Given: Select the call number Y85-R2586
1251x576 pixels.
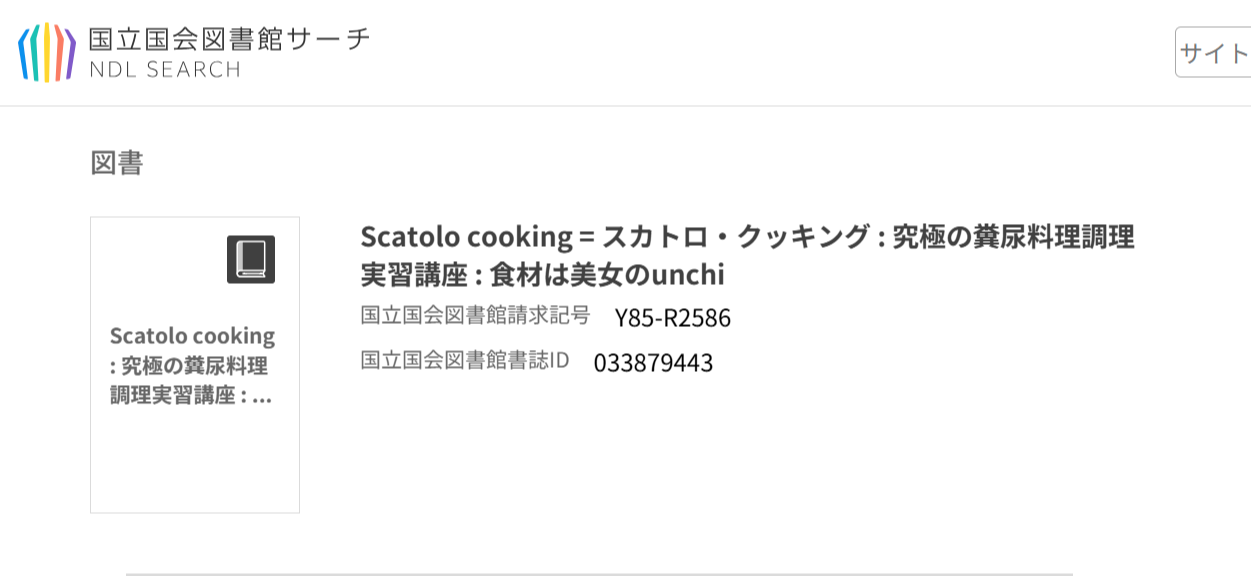Looking at the screenshot, I should point(672,318).
